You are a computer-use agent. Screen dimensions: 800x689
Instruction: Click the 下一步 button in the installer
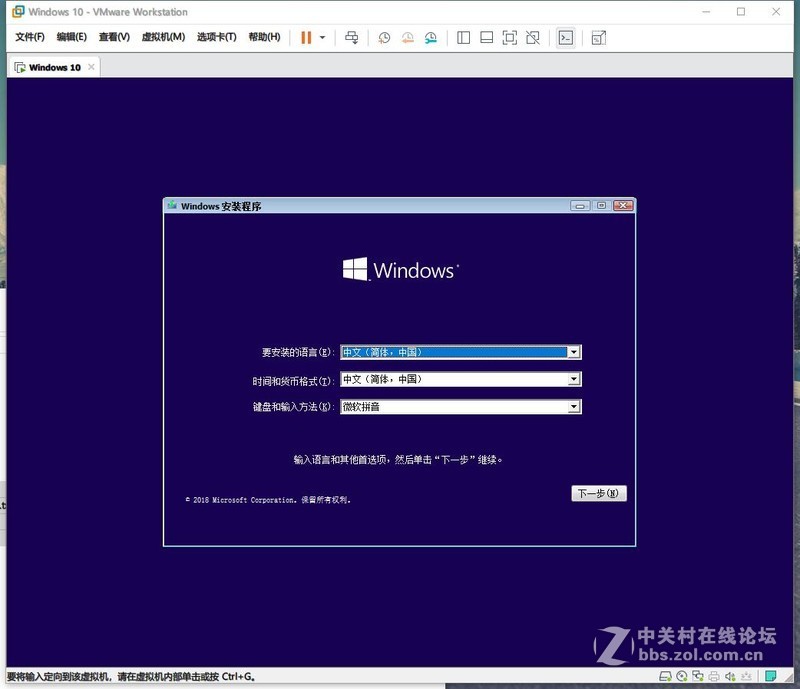pyautogui.click(x=597, y=493)
